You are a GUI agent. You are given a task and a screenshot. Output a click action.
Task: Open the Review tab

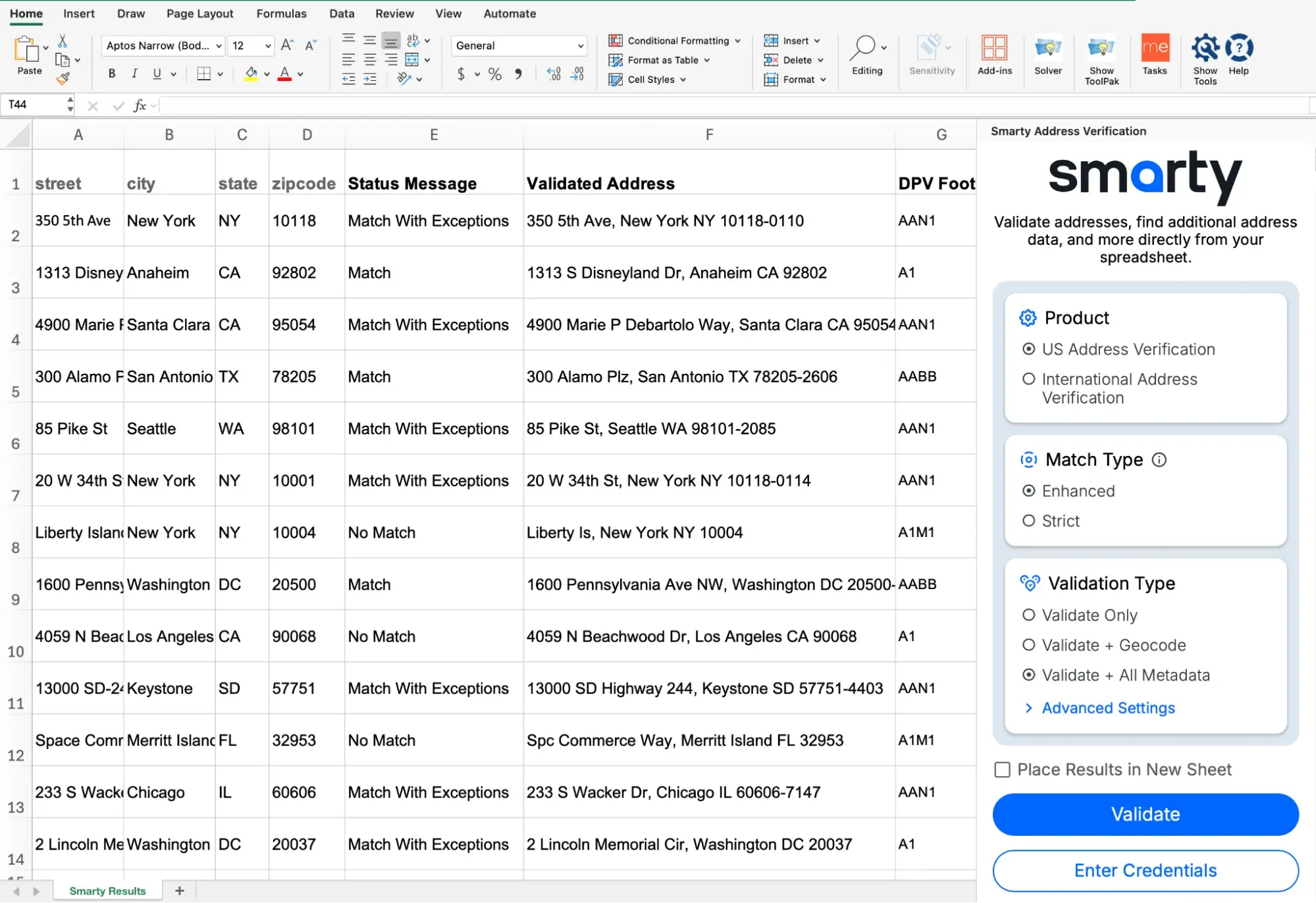[394, 13]
